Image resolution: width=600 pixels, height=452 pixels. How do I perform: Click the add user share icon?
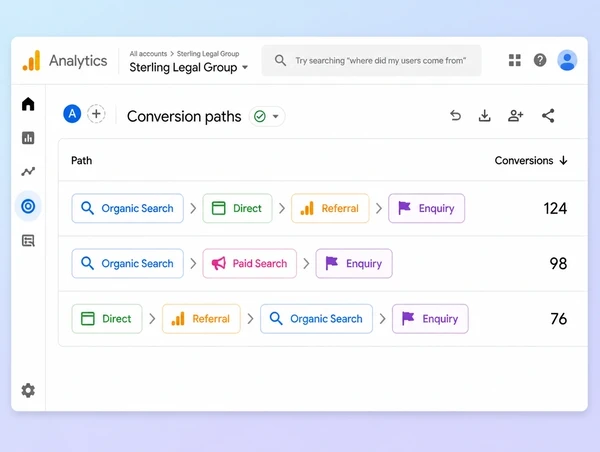pyautogui.click(x=515, y=115)
